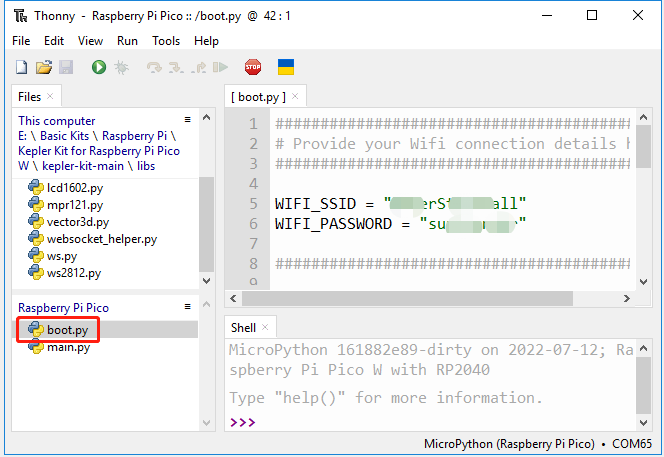
Task: Click the editor horizontal scrollbar thumb
Action: (407, 298)
